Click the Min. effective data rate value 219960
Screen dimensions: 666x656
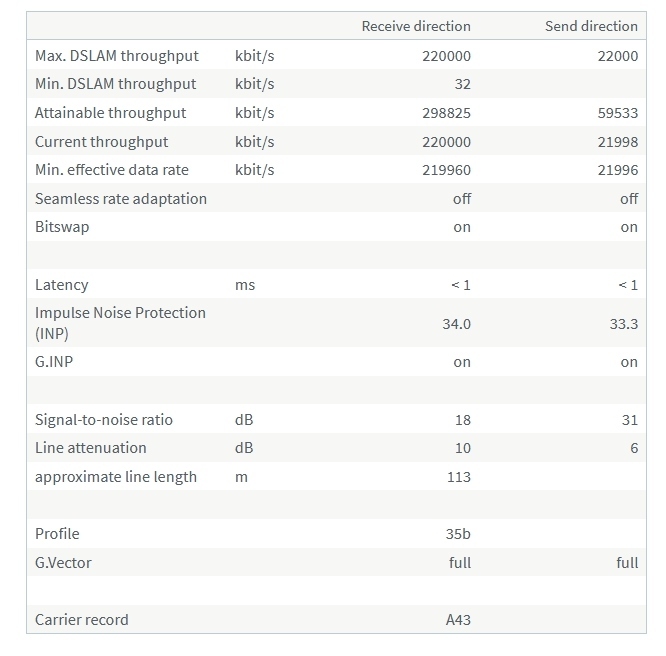coord(446,170)
